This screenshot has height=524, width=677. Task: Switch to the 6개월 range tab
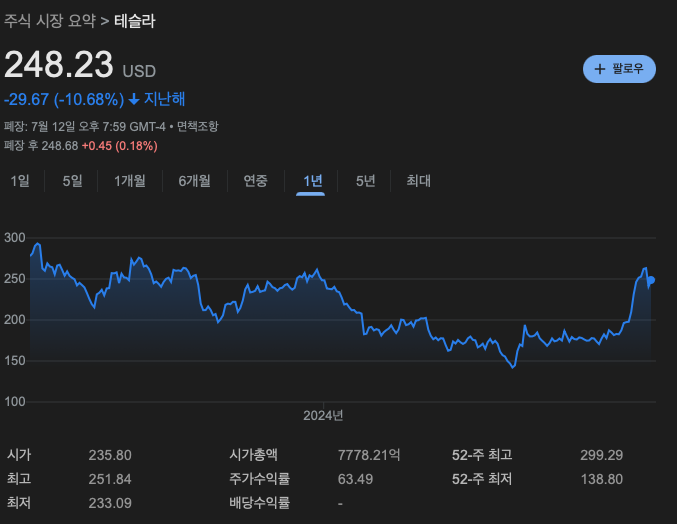click(194, 181)
